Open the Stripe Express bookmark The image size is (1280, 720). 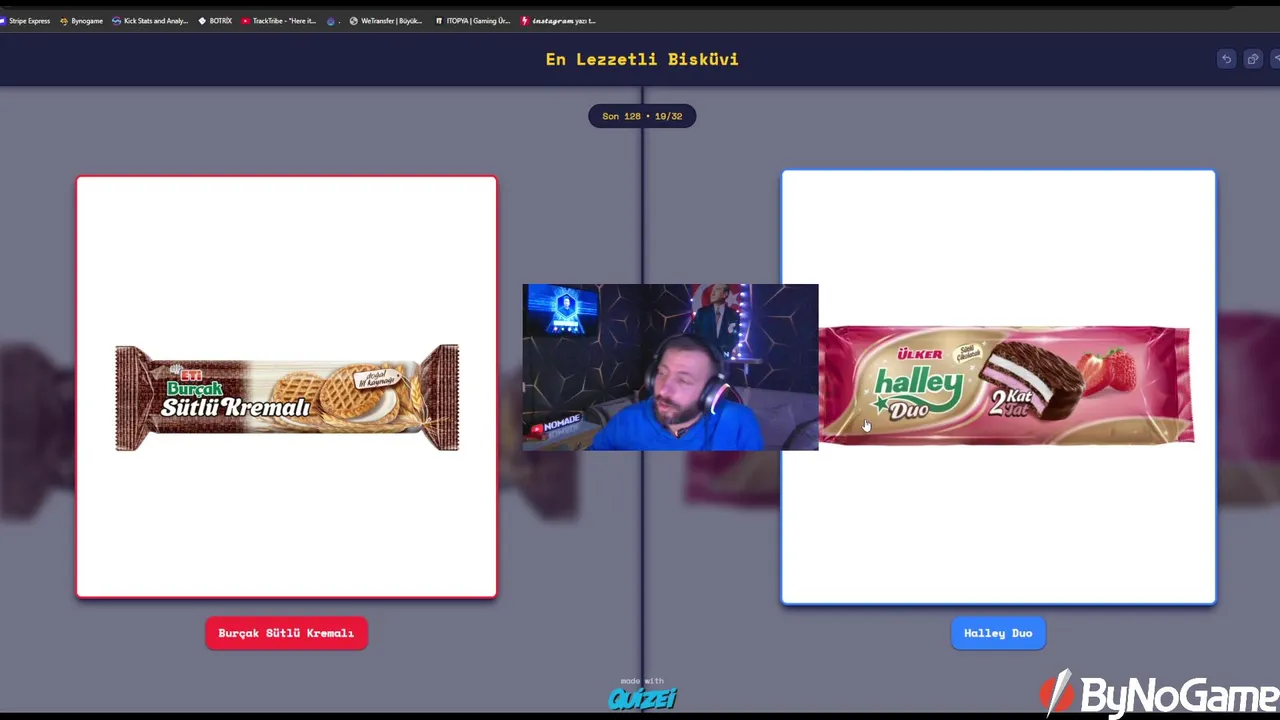click(x=26, y=20)
